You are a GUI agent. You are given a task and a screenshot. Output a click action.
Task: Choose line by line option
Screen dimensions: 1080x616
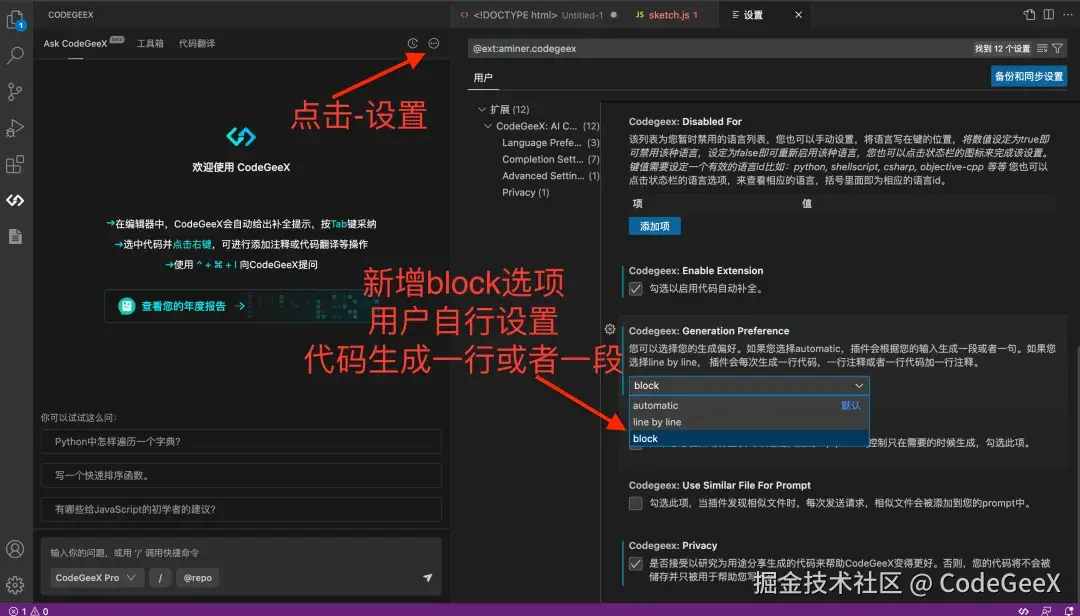click(749, 422)
